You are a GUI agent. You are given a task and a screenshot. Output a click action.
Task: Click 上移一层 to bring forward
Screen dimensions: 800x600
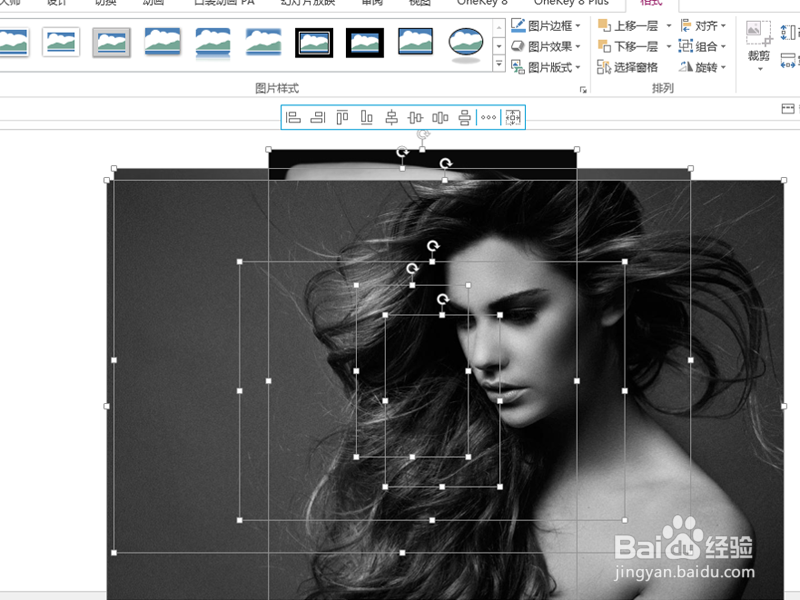coord(628,26)
